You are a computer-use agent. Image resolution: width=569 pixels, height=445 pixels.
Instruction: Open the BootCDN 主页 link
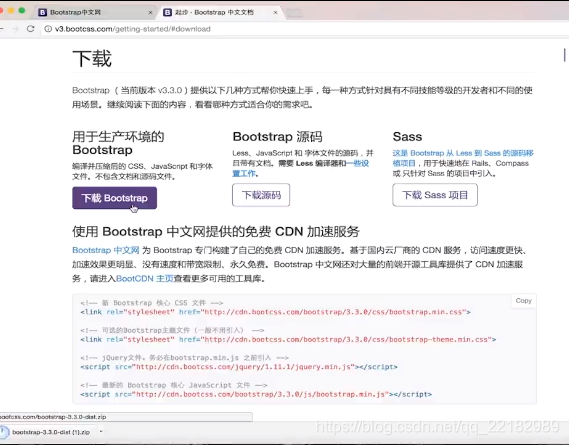click(145, 278)
